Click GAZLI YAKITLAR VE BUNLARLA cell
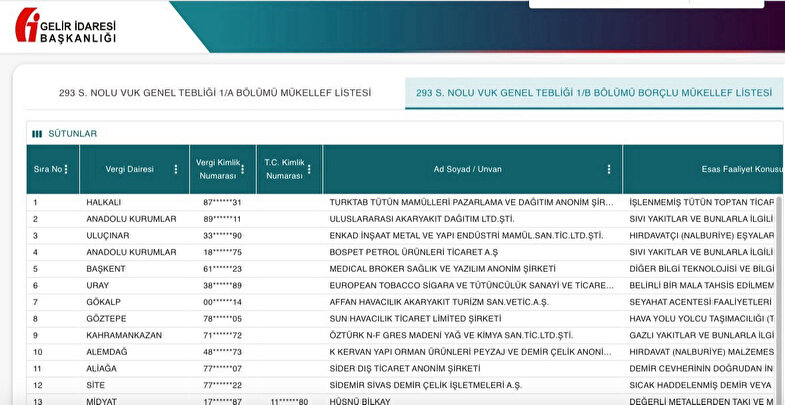 tap(702, 335)
